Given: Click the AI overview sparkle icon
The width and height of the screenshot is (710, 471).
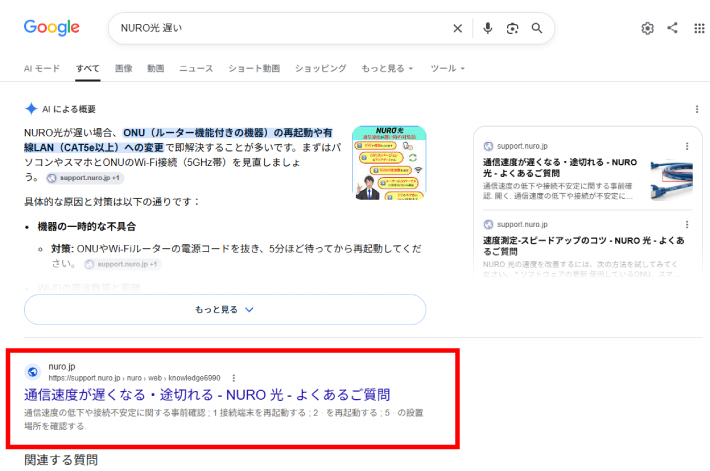Looking at the screenshot, I should point(31,109).
